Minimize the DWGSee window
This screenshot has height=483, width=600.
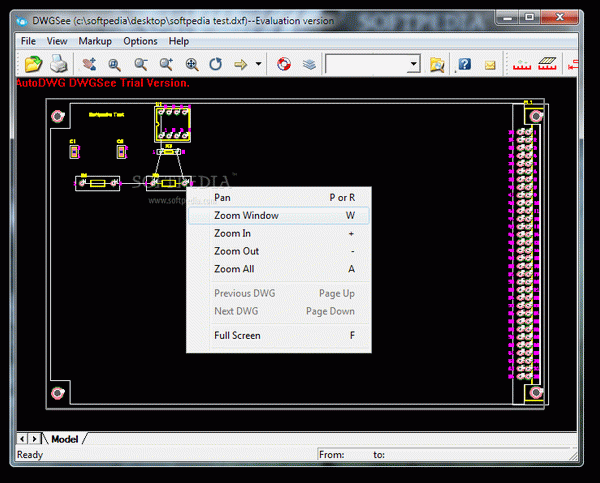[507, 17]
